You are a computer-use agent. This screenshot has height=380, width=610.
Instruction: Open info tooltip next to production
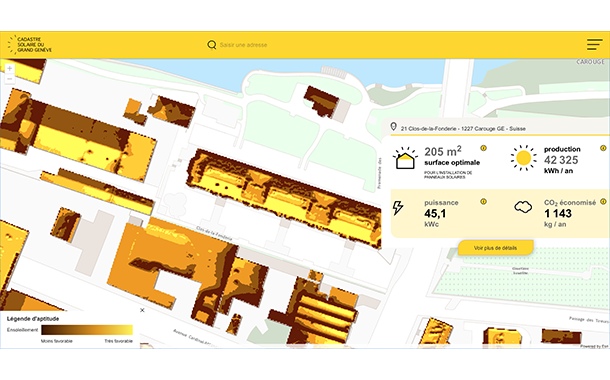pyautogui.click(x=603, y=148)
